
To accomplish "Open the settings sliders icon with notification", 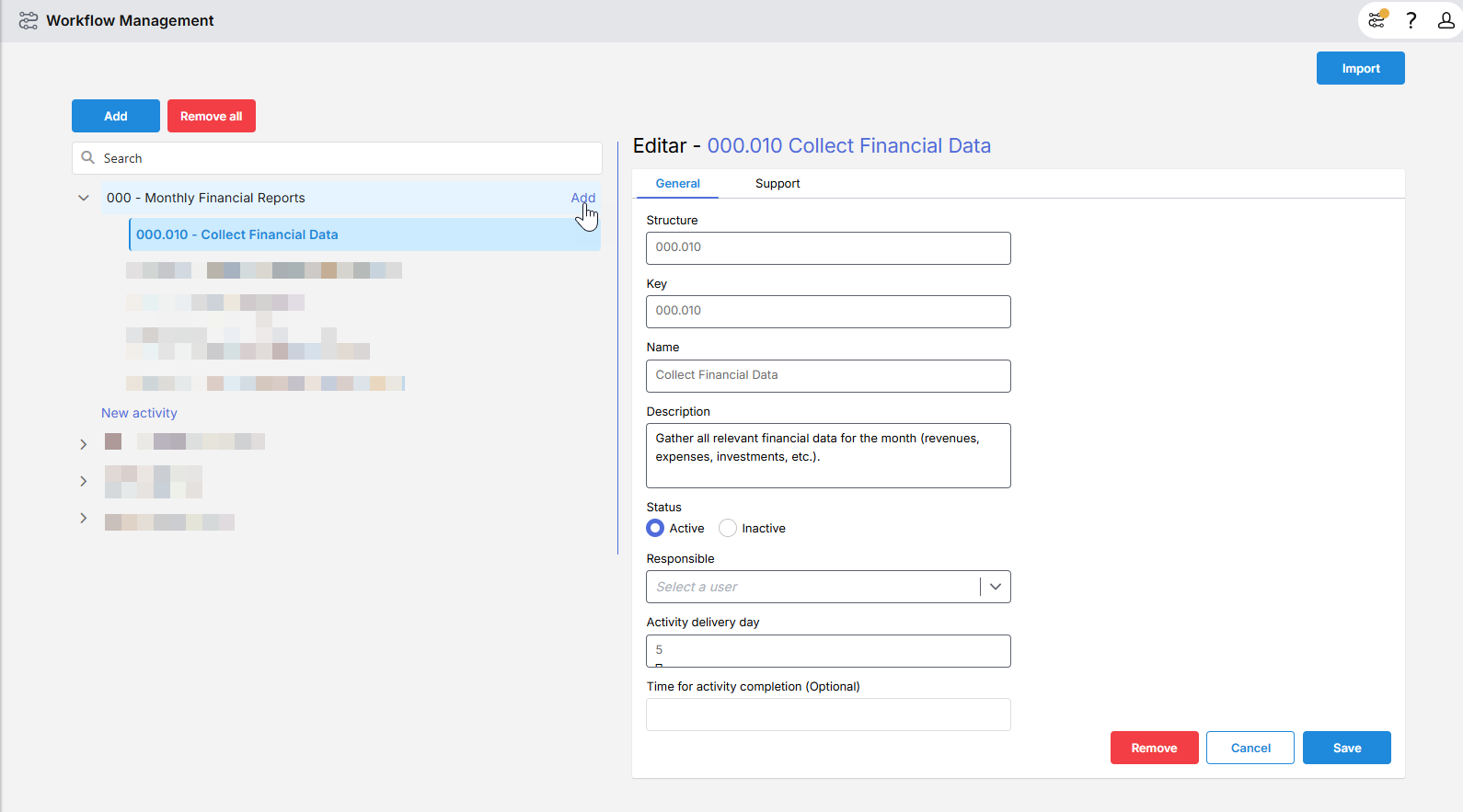I will click(1377, 20).
